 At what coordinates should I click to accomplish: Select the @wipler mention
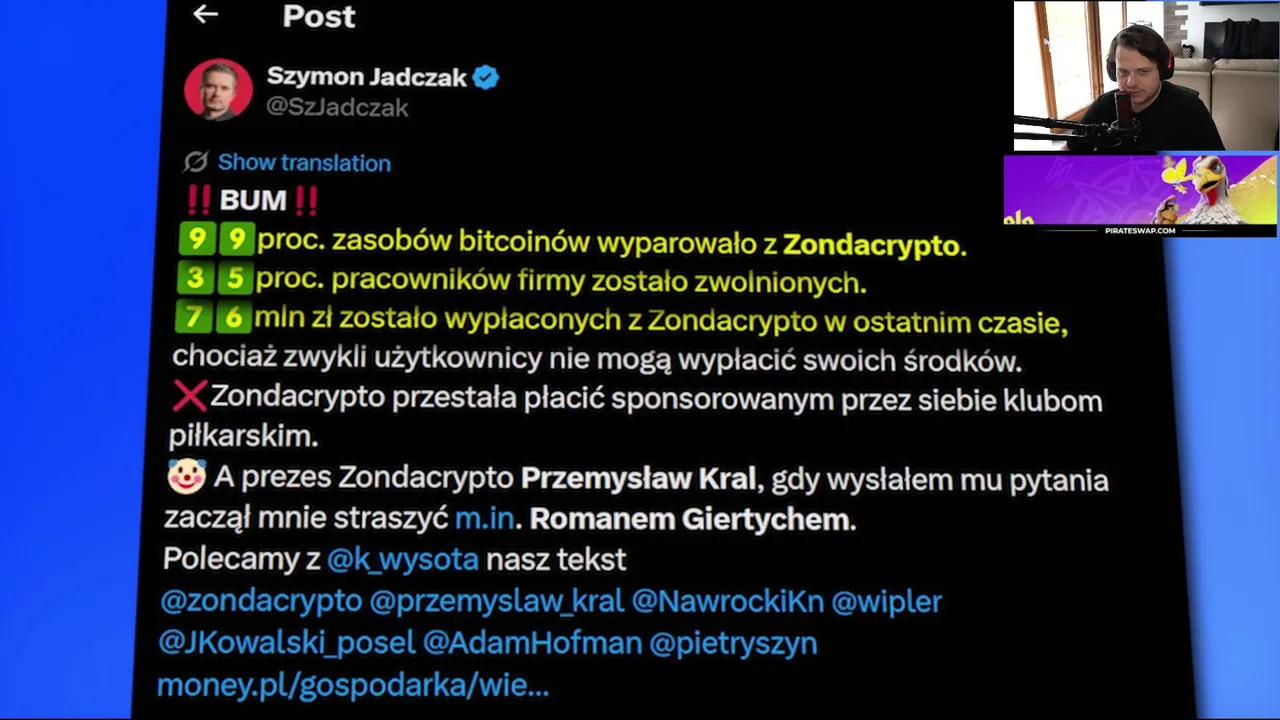(886, 601)
